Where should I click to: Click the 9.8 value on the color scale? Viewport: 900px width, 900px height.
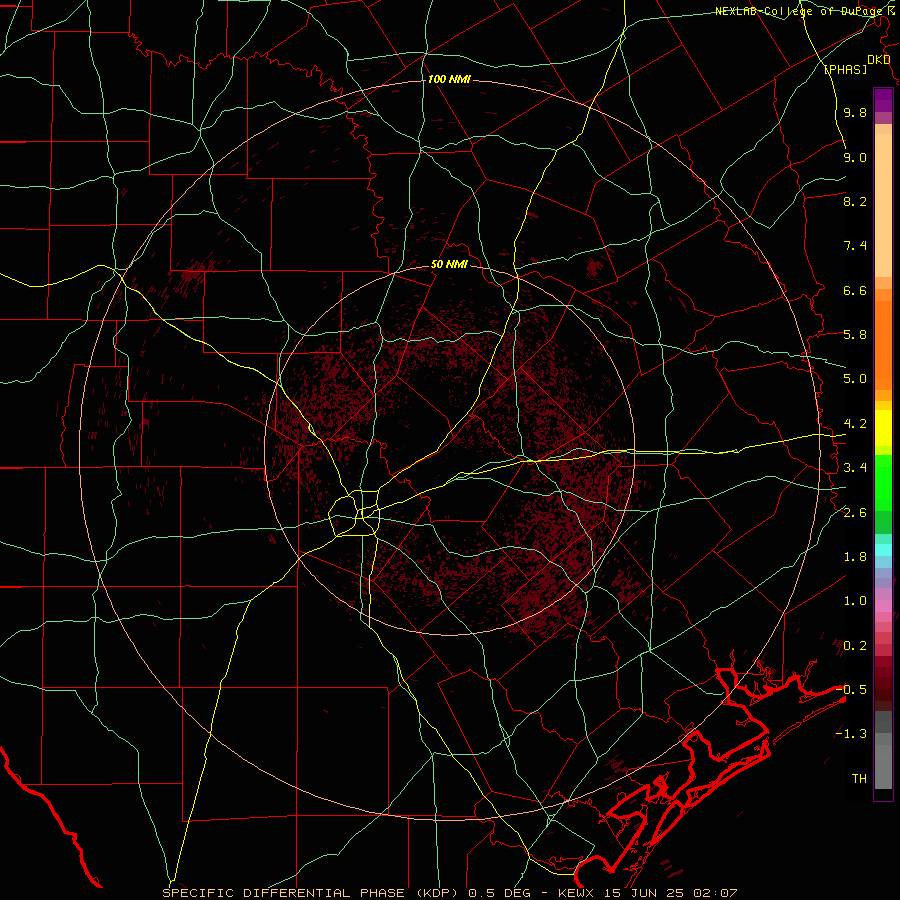[855, 112]
